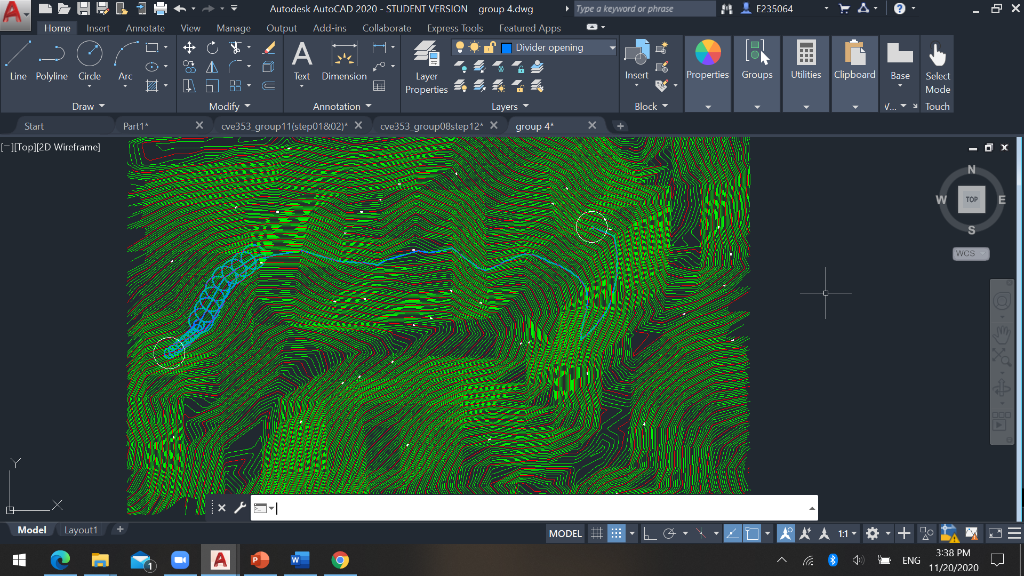The height and width of the screenshot is (576, 1024).
Task: Expand the Modify panel
Action: point(230,106)
